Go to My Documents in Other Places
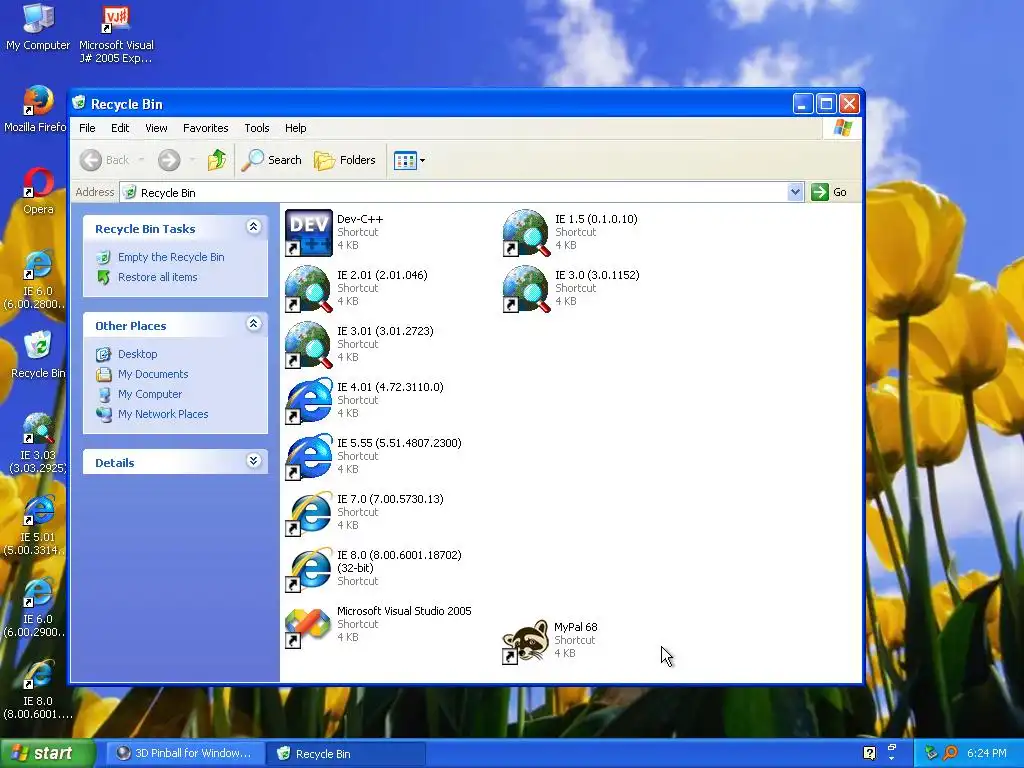The image size is (1024, 768). coord(153,374)
